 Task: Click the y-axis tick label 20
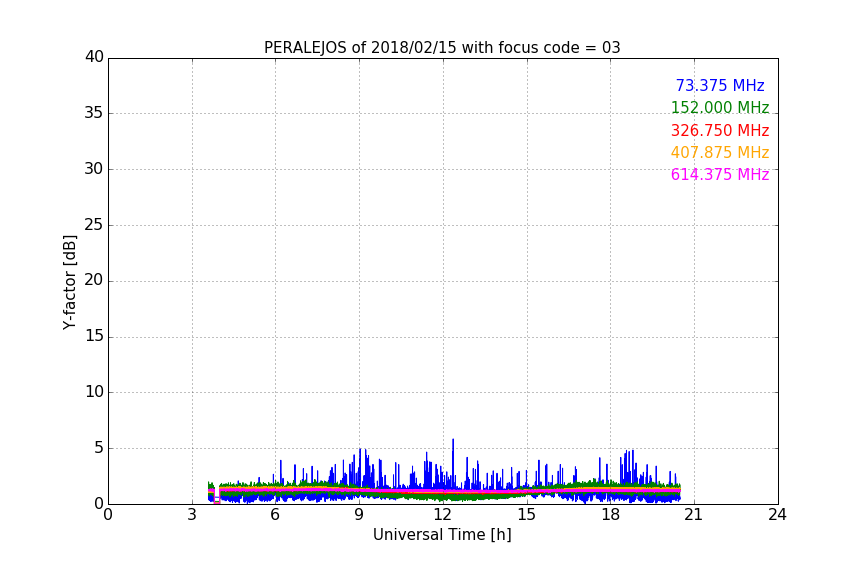pos(94,281)
